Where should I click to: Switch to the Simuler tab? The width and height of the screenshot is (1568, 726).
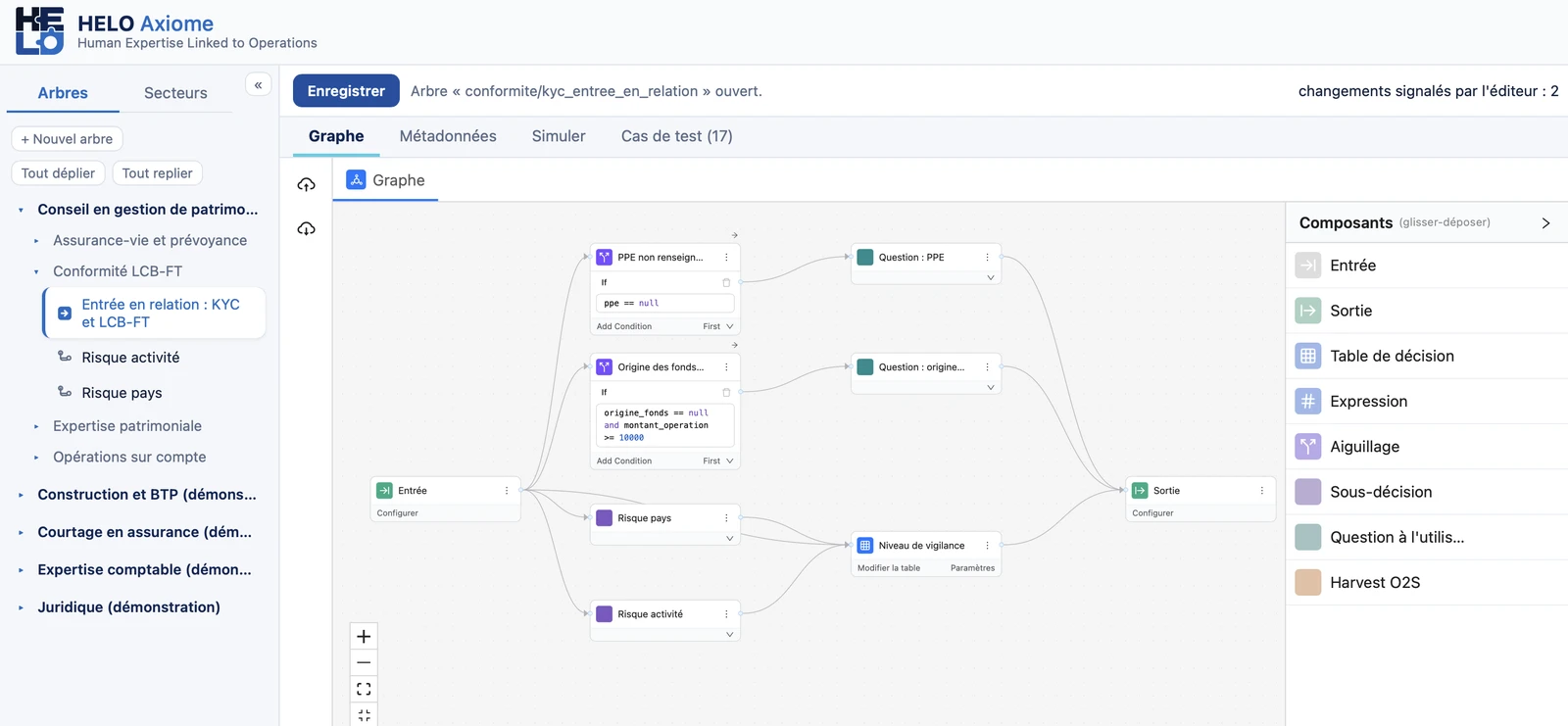(559, 136)
